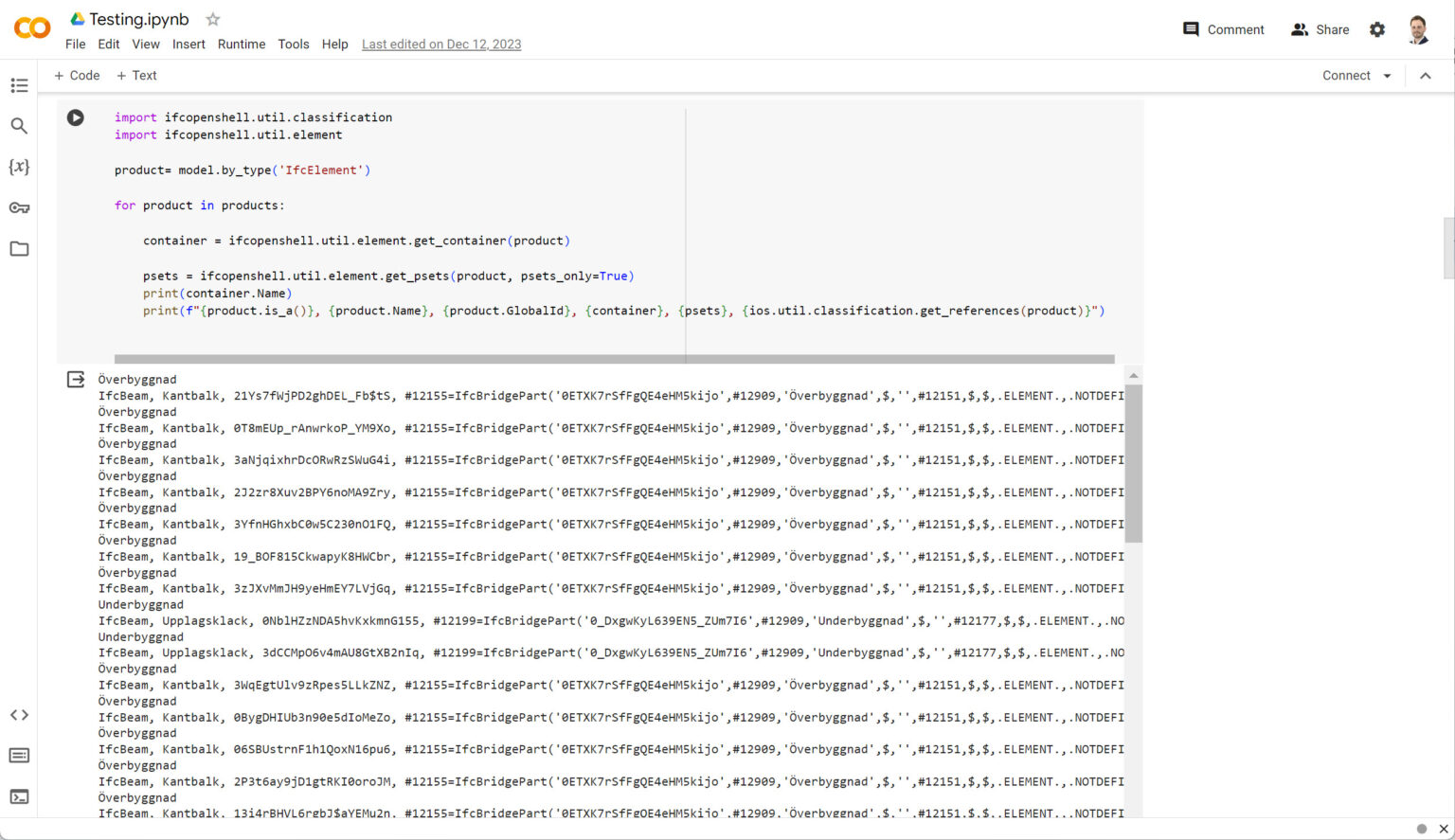This screenshot has height=840, width=1455.
Task: Open a terminal from the sidebar
Action: pyautogui.click(x=19, y=796)
